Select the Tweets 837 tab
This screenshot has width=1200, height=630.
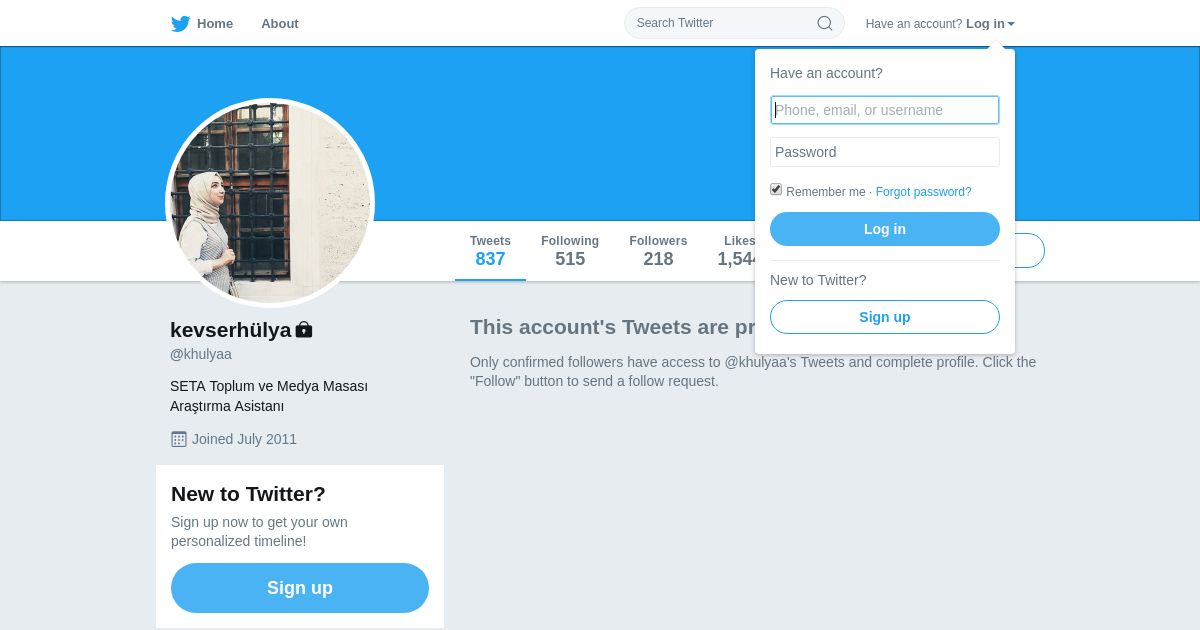click(x=490, y=251)
